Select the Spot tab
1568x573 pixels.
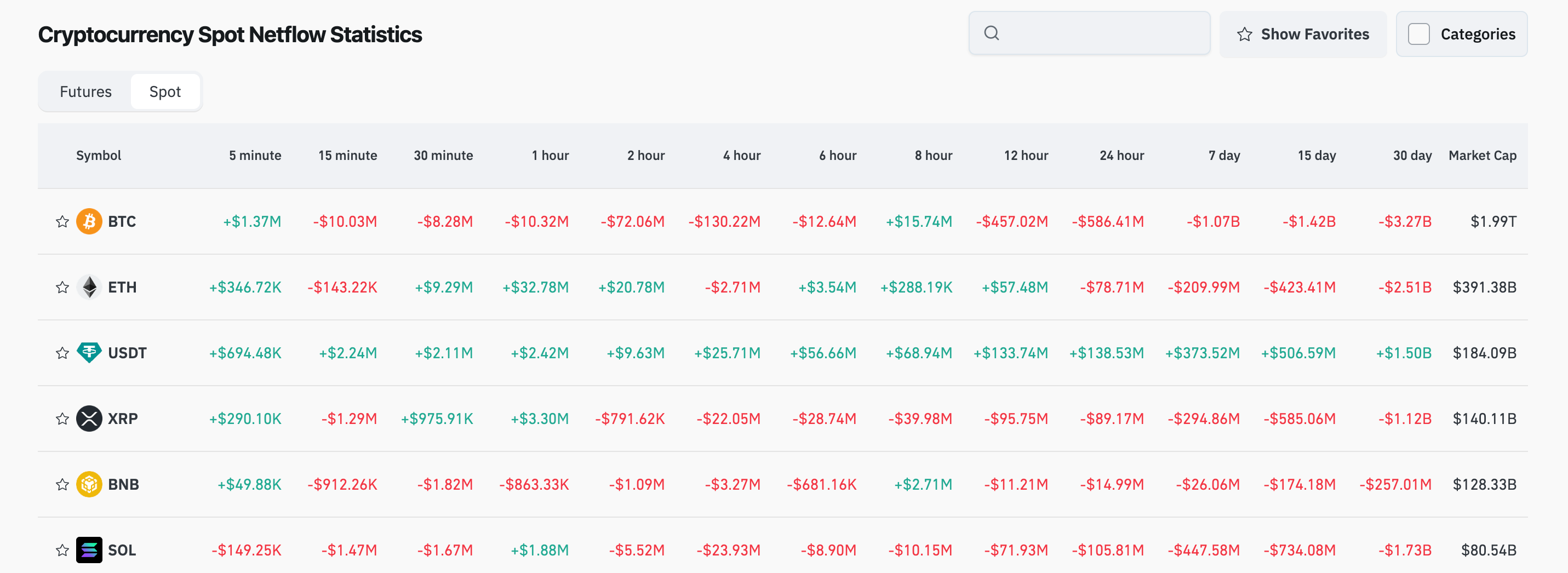pyautogui.click(x=165, y=91)
